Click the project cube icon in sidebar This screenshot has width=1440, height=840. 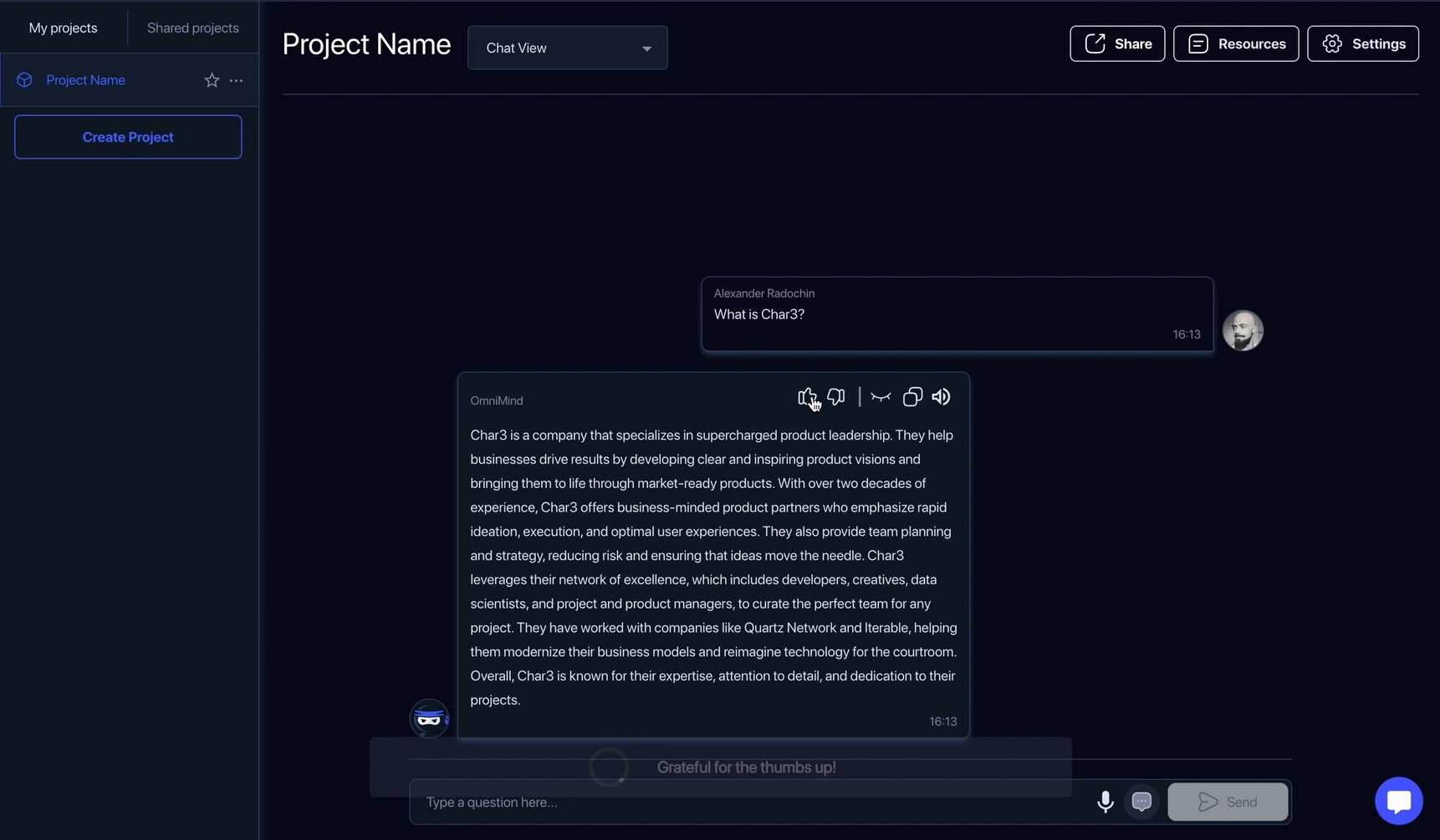(24, 80)
